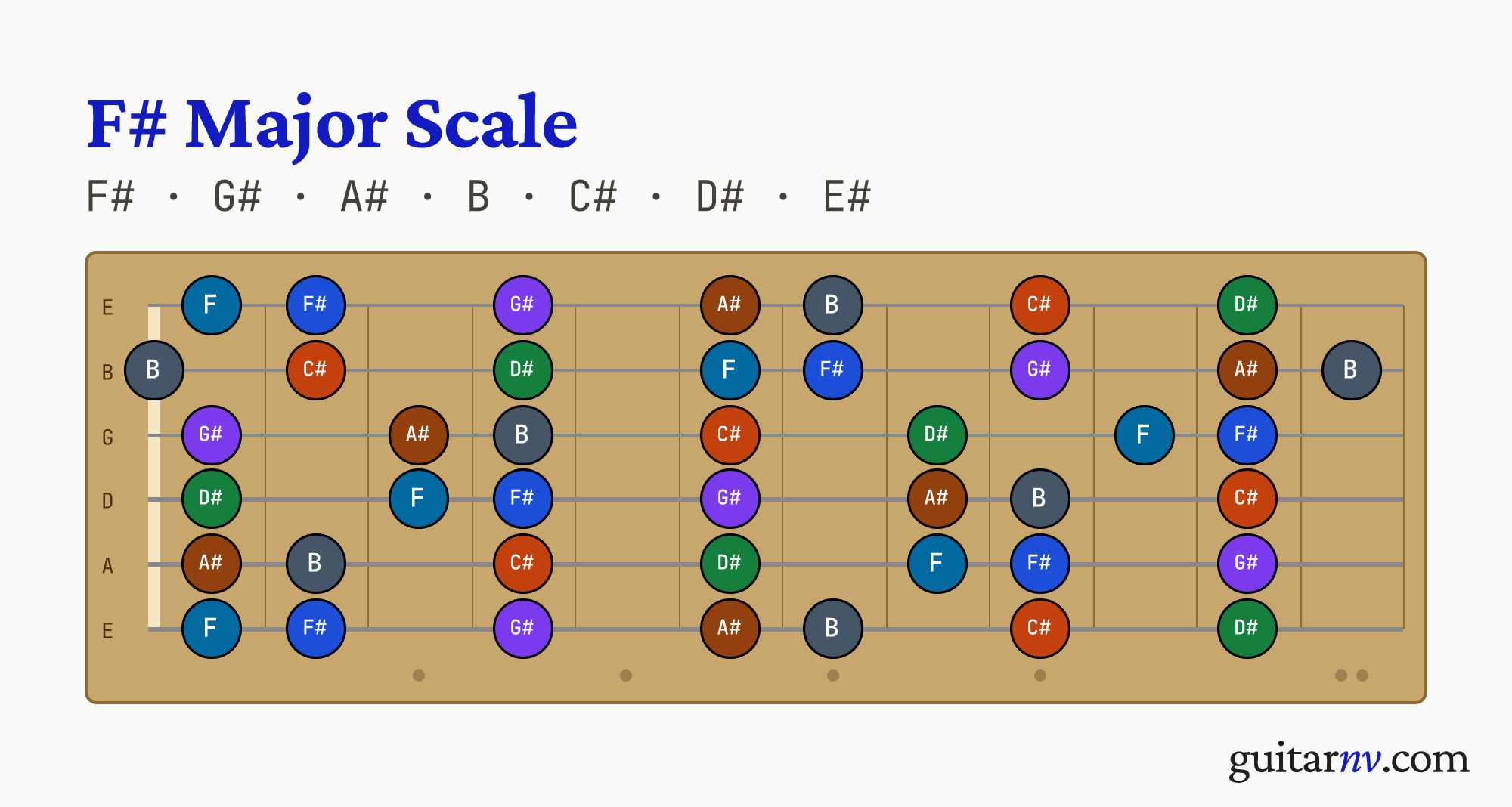The height and width of the screenshot is (807, 1512).
Task: Select the F note on the A string
Action: 937,564
